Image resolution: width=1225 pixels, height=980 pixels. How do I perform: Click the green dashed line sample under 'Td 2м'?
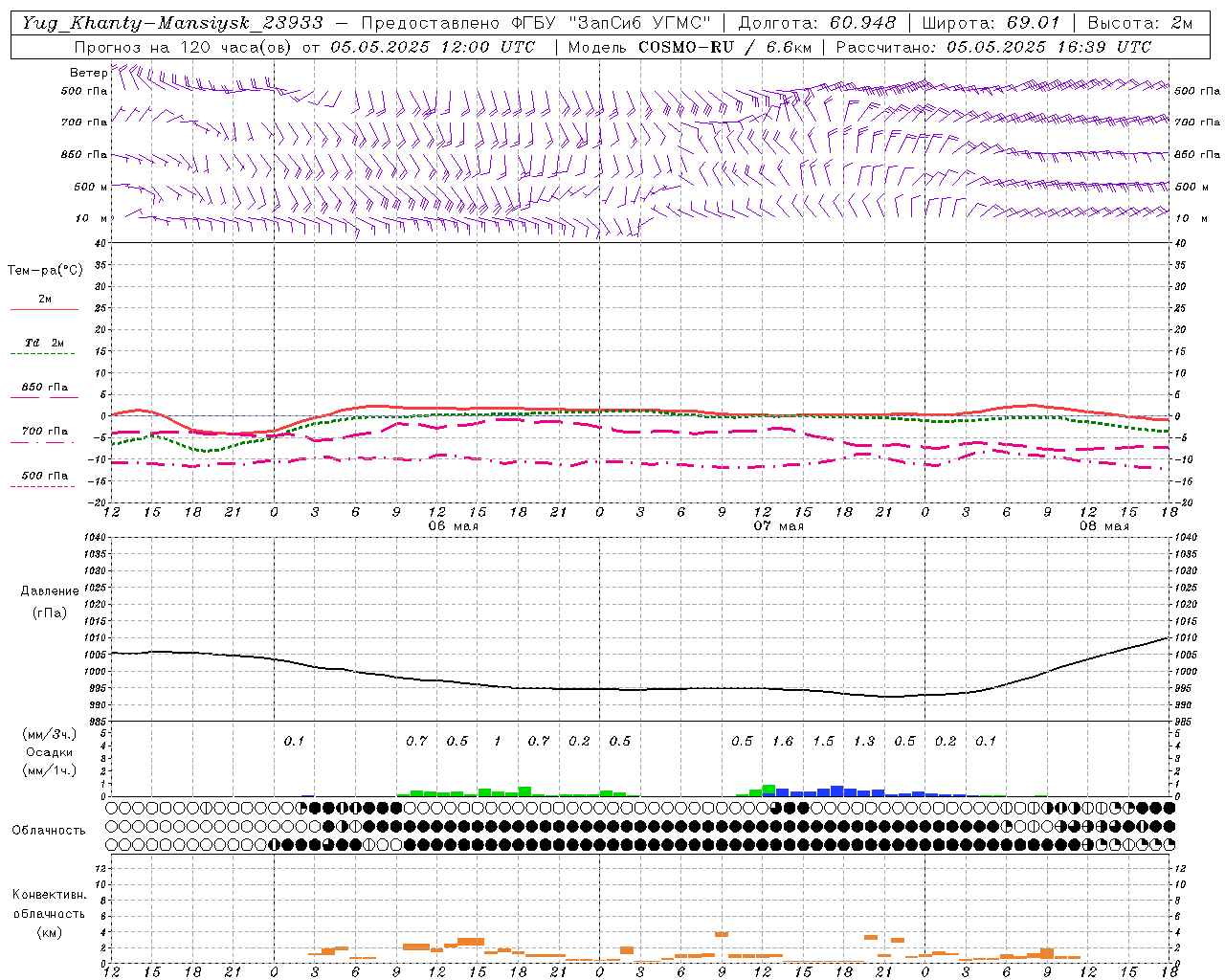coord(44,354)
